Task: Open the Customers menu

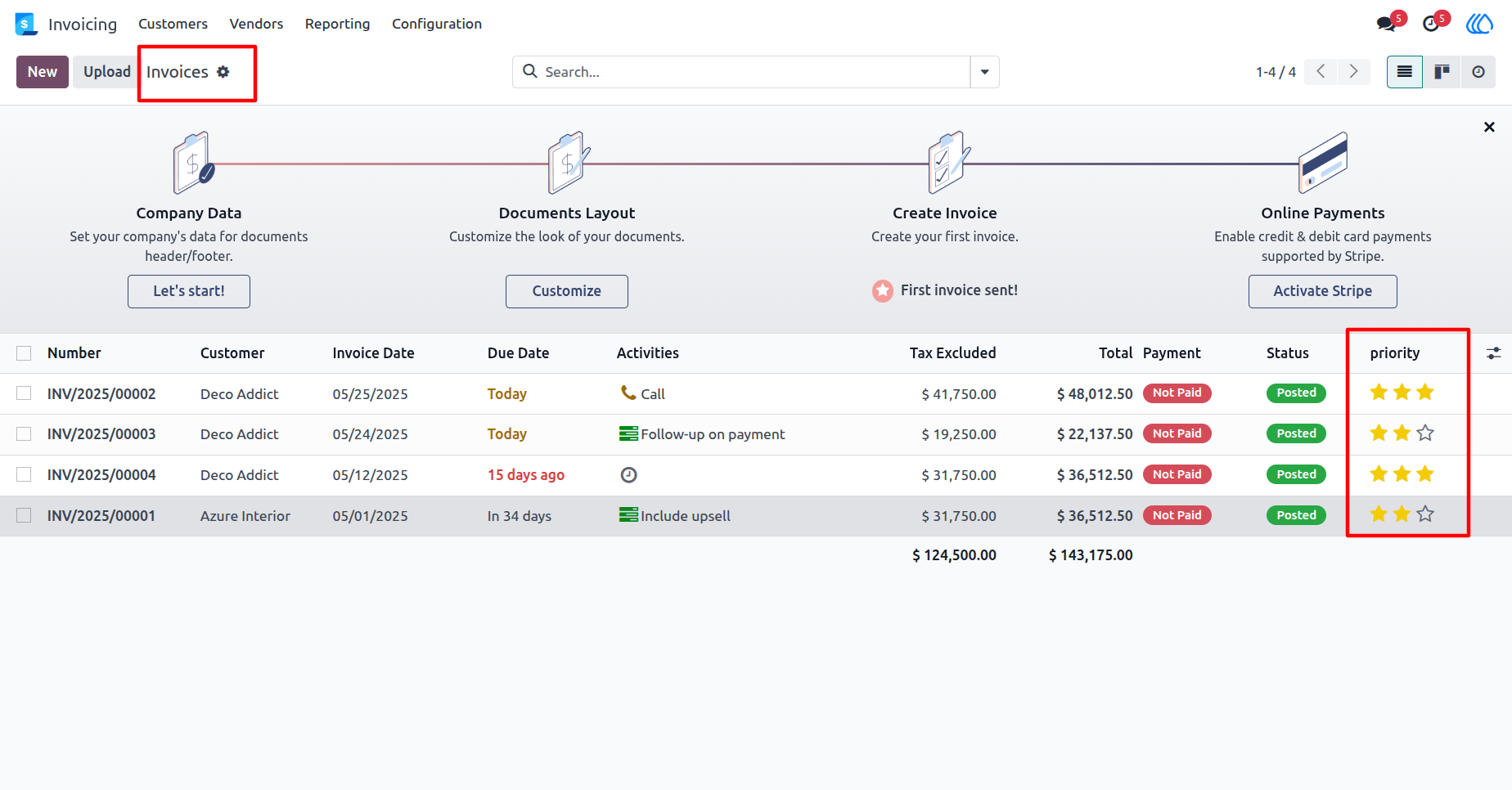Action: [173, 24]
